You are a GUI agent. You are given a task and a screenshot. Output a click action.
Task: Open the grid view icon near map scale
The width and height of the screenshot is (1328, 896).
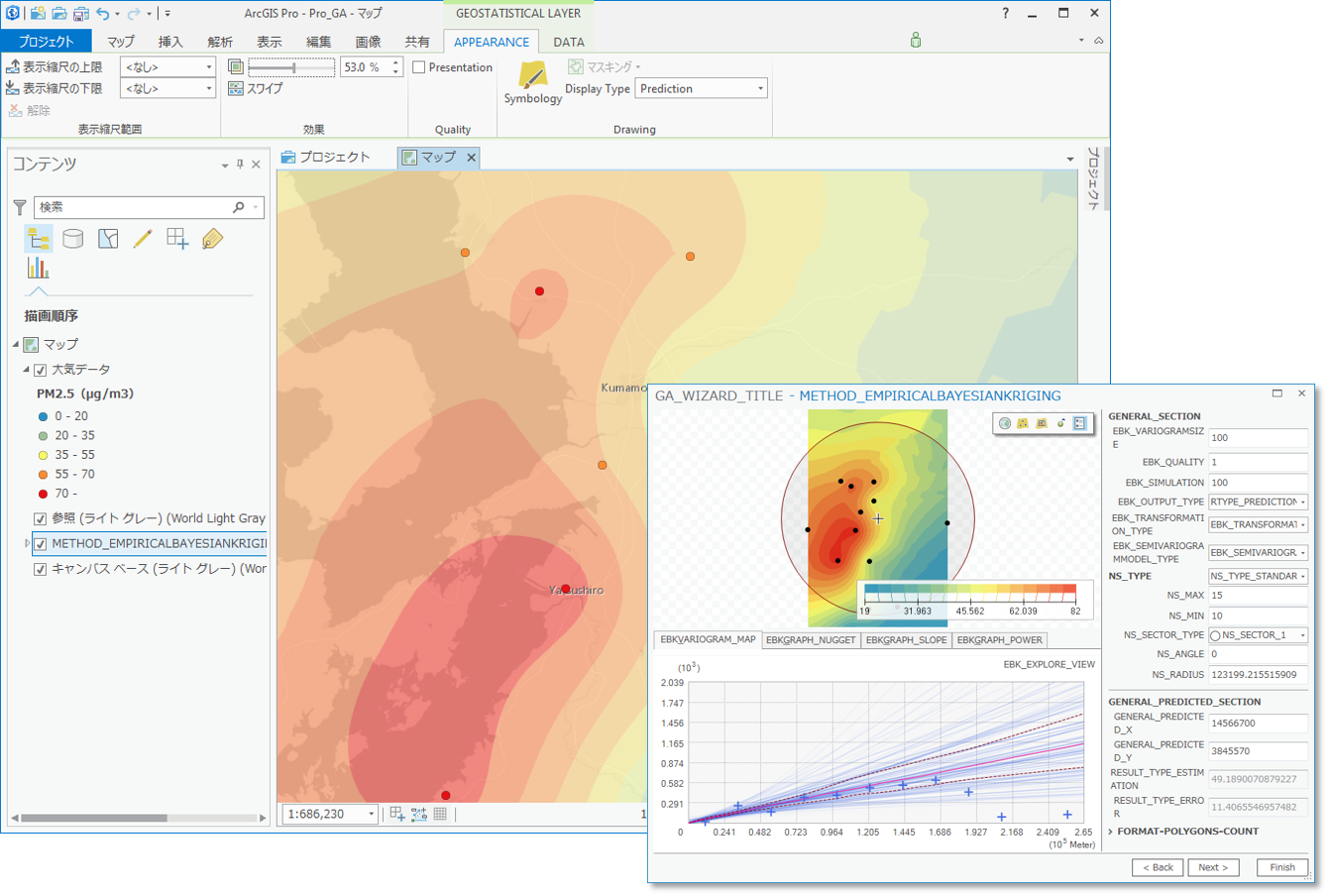click(x=437, y=813)
